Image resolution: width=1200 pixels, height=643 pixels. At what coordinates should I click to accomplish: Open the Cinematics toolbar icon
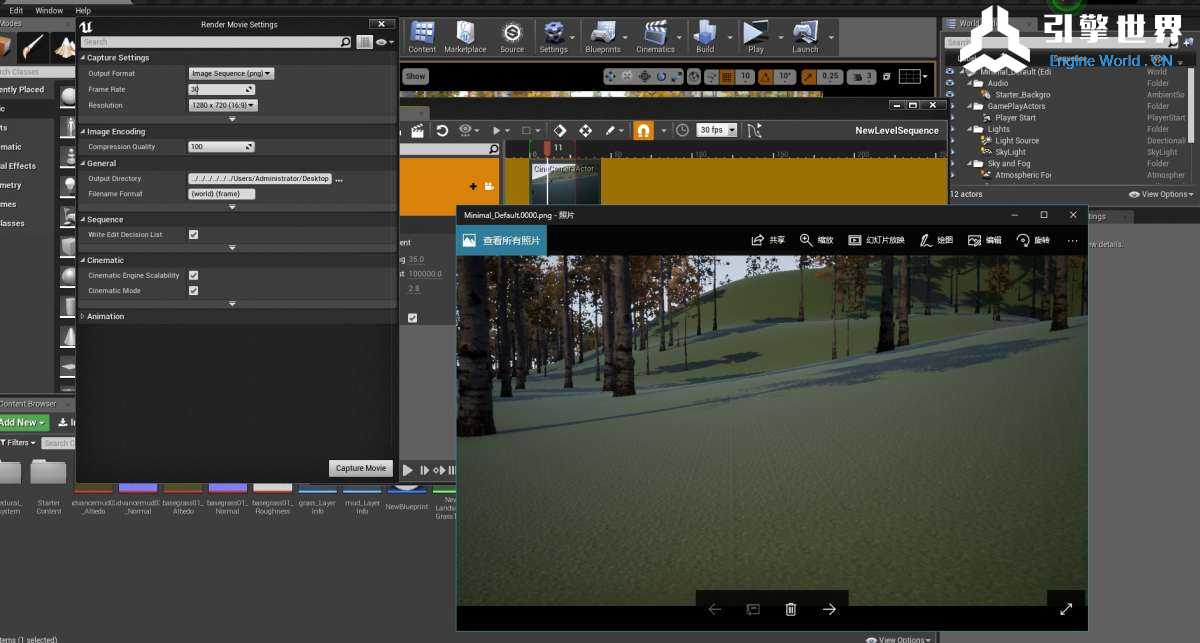655,37
